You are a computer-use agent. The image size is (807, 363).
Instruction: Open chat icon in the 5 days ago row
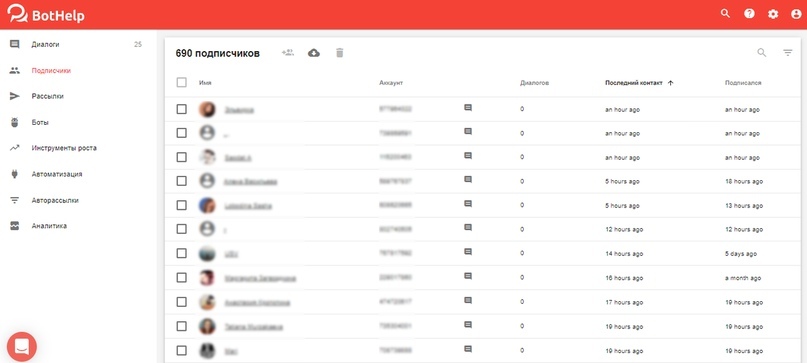pos(468,252)
